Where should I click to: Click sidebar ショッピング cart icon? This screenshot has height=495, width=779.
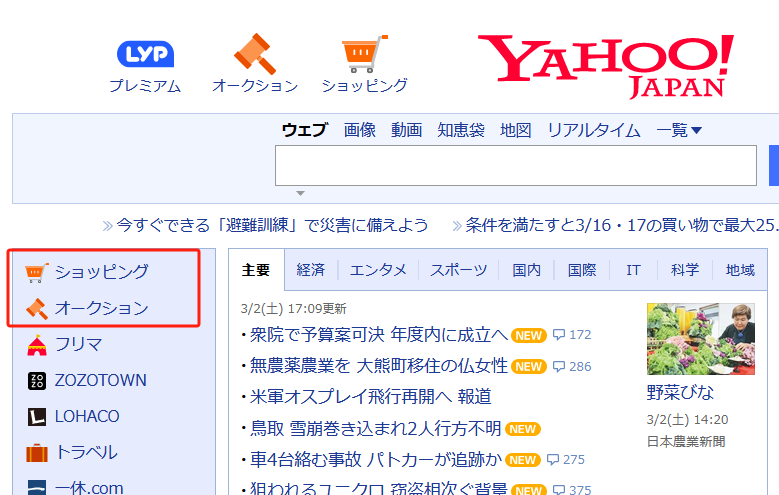[x=37, y=272]
